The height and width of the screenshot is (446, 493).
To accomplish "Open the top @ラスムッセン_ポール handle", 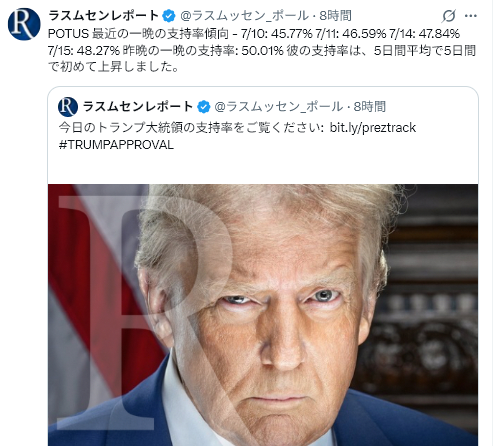I will 244,16.
